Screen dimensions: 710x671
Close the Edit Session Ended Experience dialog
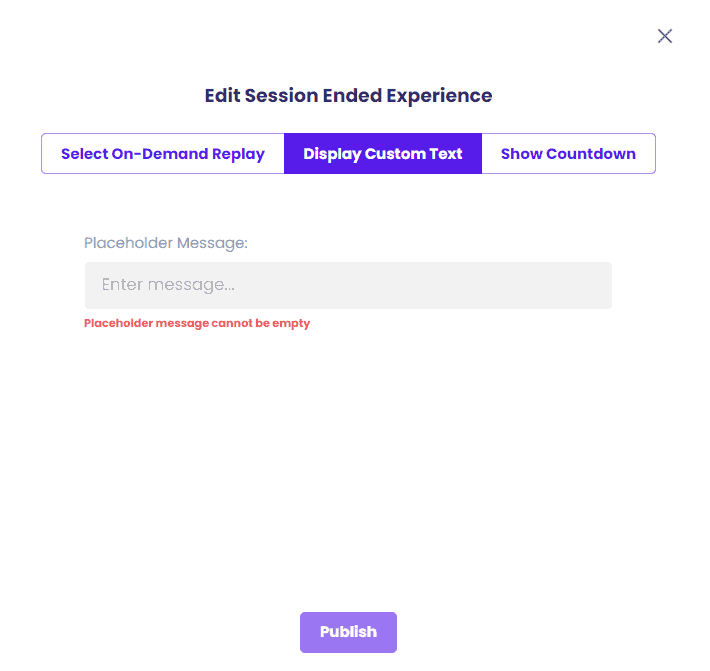pyautogui.click(x=665, y=36)
